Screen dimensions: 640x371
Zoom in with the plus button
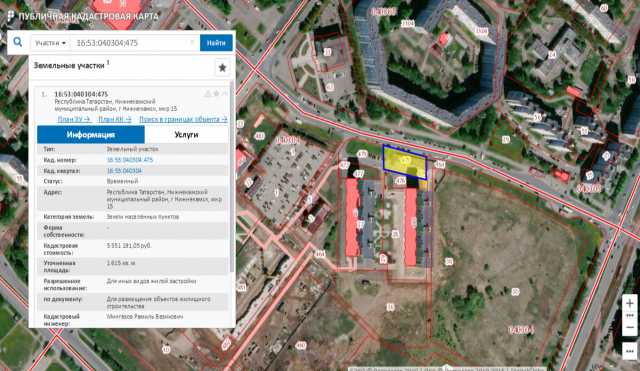coord(629,304)
